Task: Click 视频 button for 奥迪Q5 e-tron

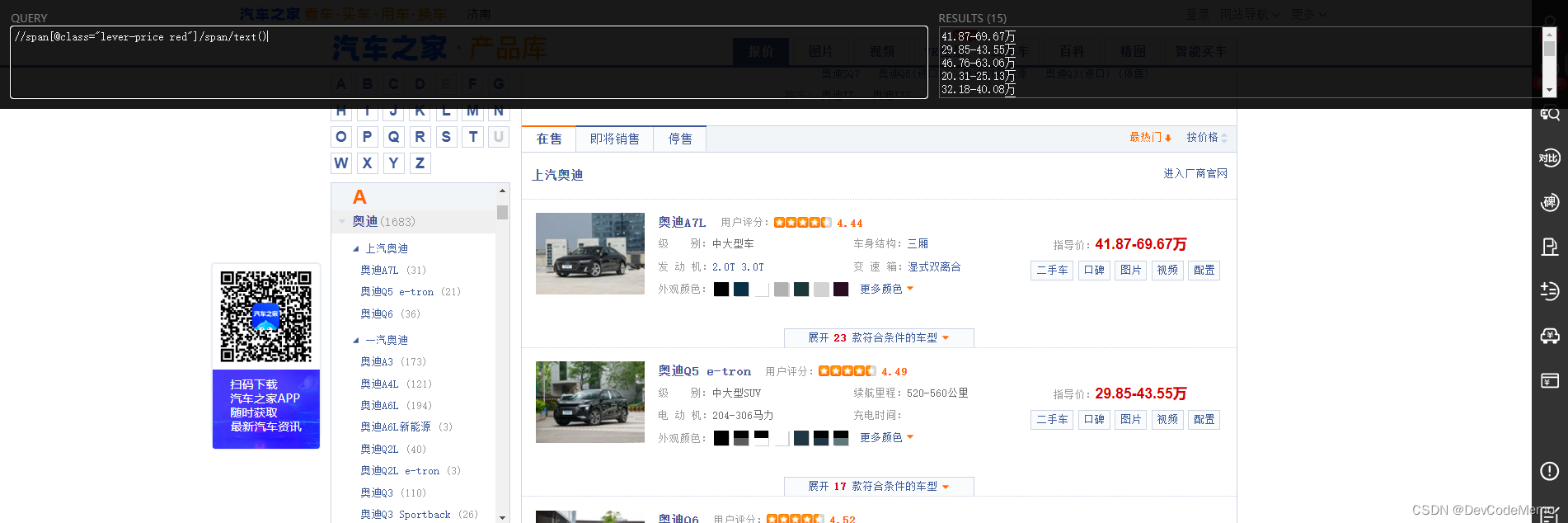Action: (1167, 420)
